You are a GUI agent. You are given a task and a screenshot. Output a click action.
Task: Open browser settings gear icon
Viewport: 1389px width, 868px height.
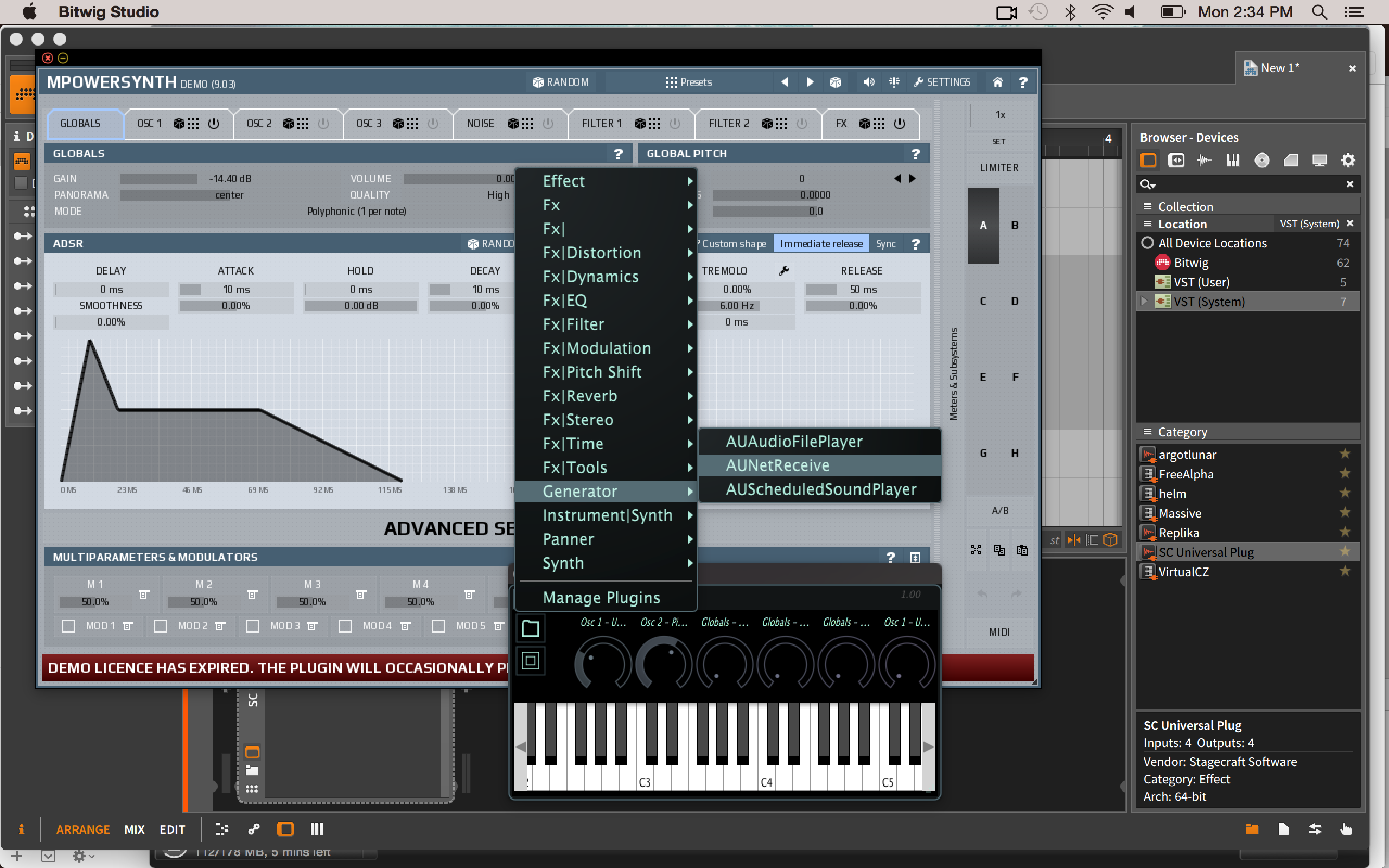1348,160
